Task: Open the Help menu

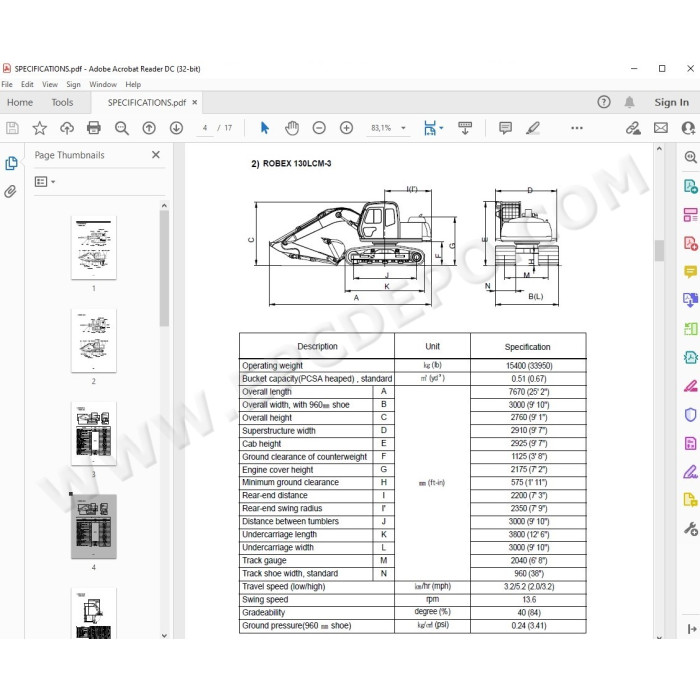Action: 133,84
